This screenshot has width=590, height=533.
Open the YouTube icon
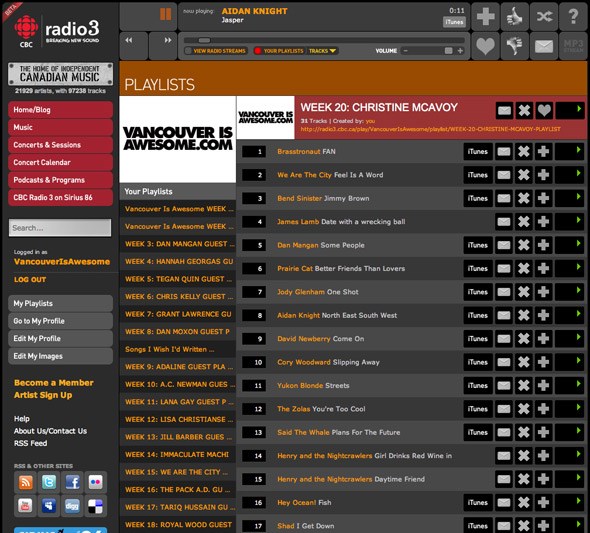25,506
